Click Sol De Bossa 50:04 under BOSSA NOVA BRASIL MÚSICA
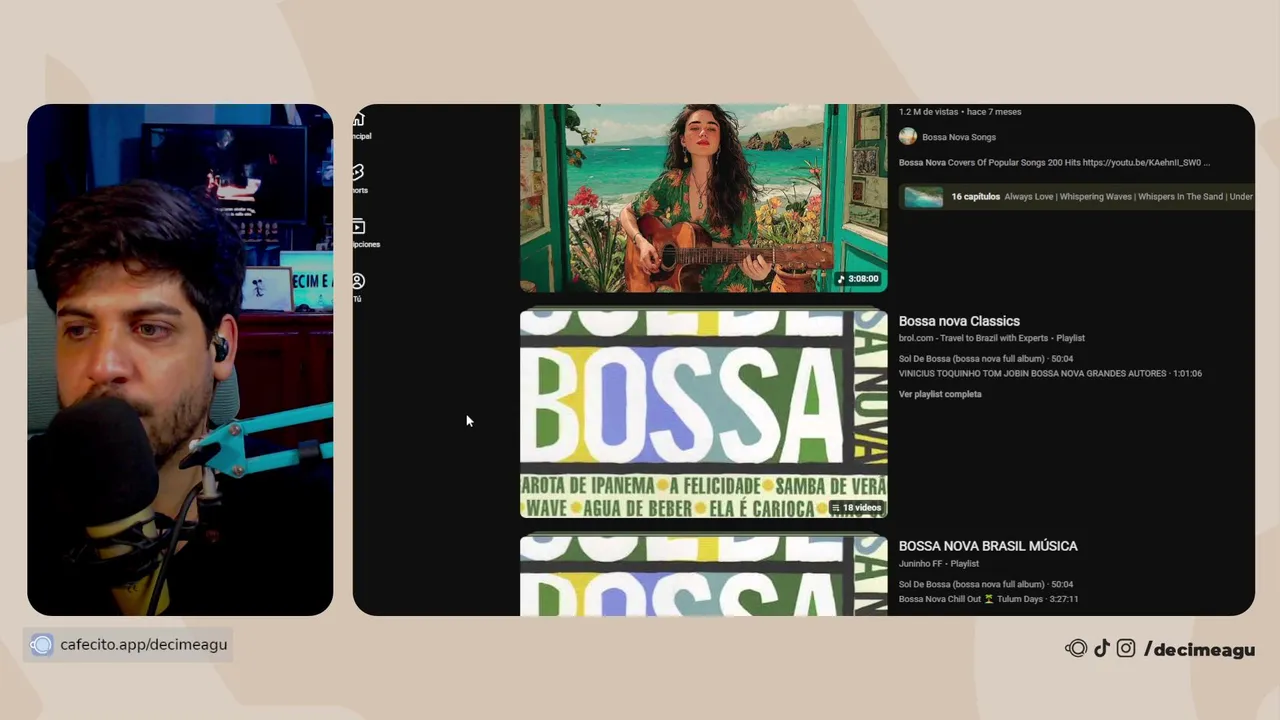 tap(986, 584)
